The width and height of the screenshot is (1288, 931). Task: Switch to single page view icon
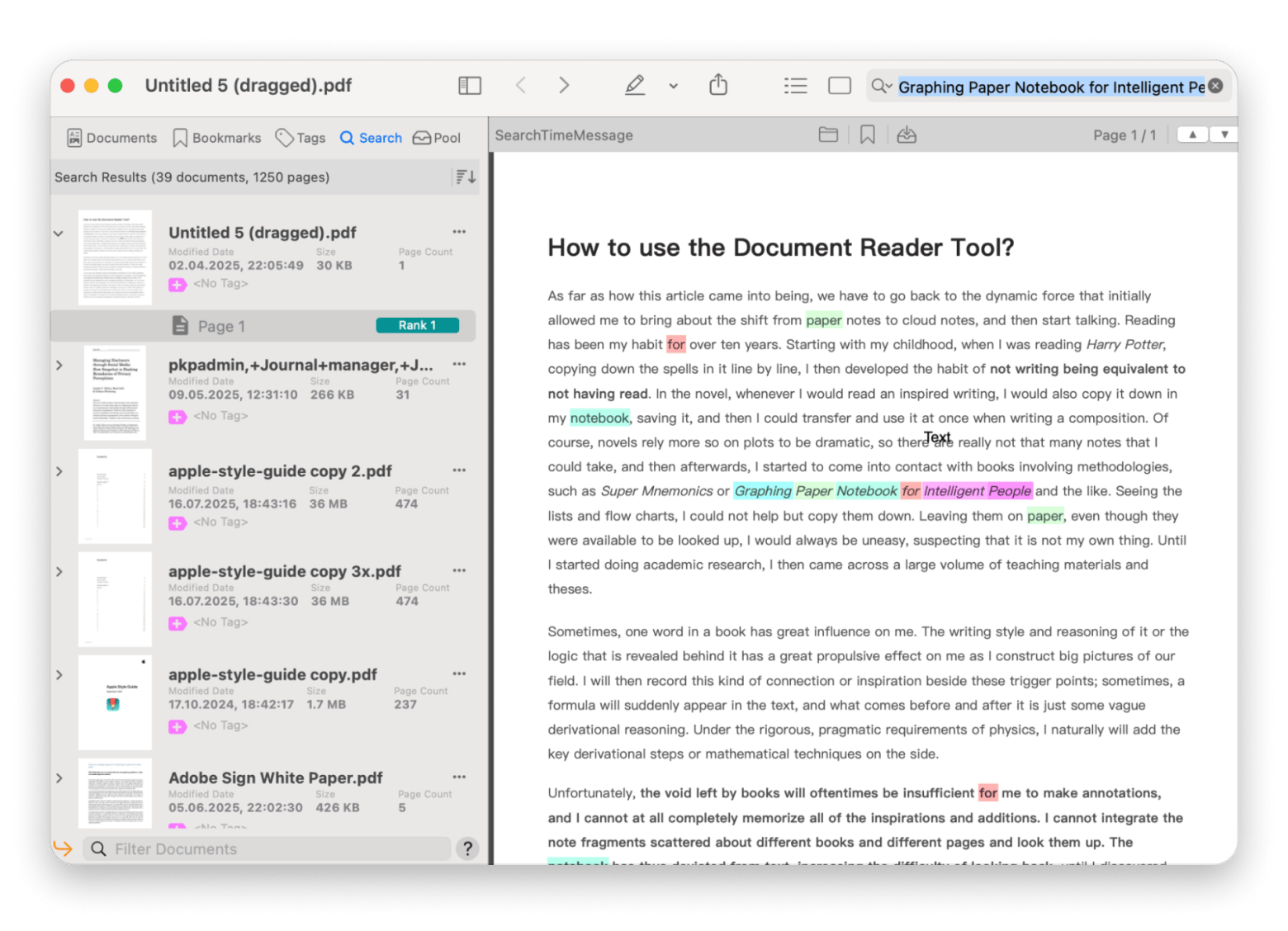[x=840, y=86]
